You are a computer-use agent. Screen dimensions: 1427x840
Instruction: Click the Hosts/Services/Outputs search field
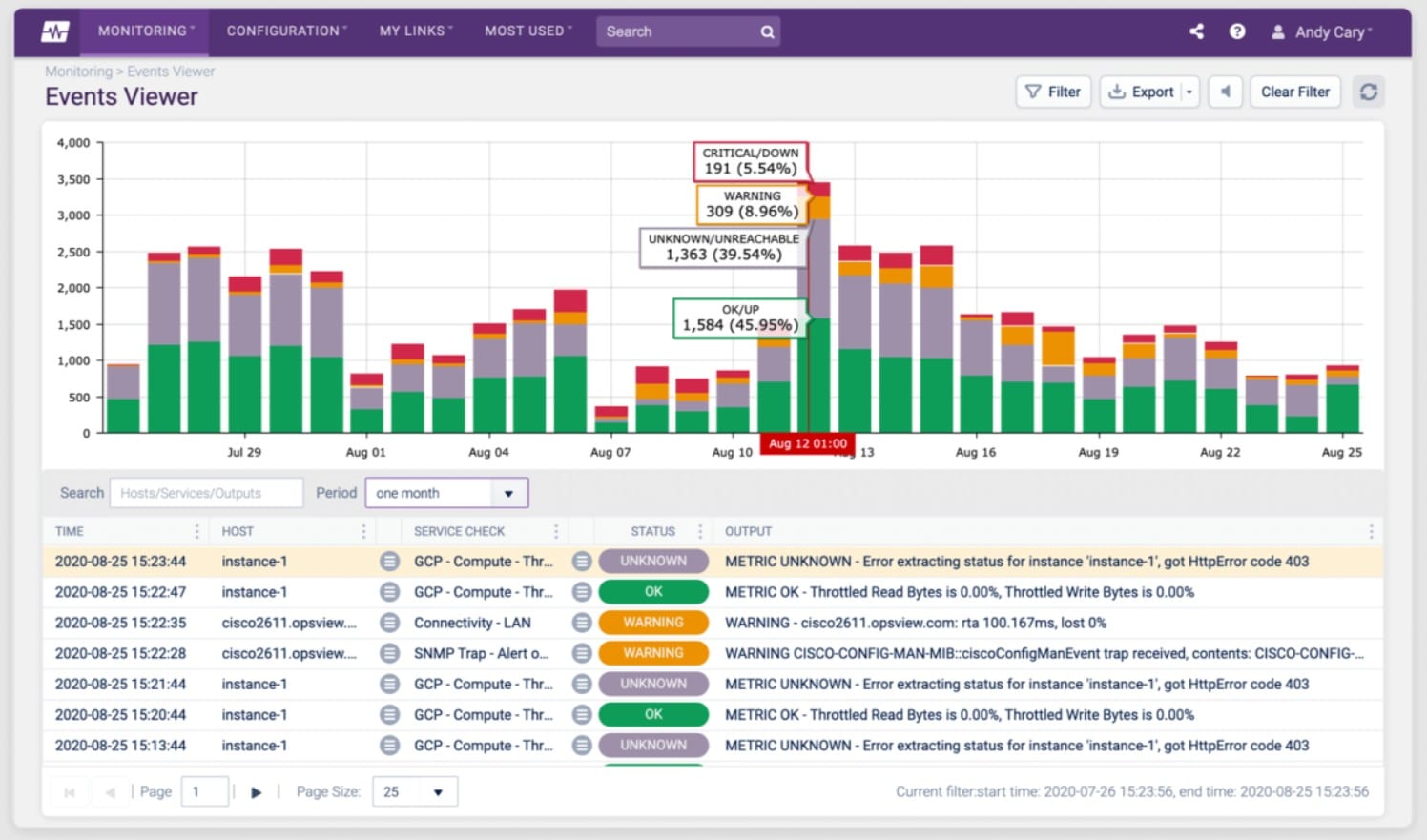click(206, 493)
